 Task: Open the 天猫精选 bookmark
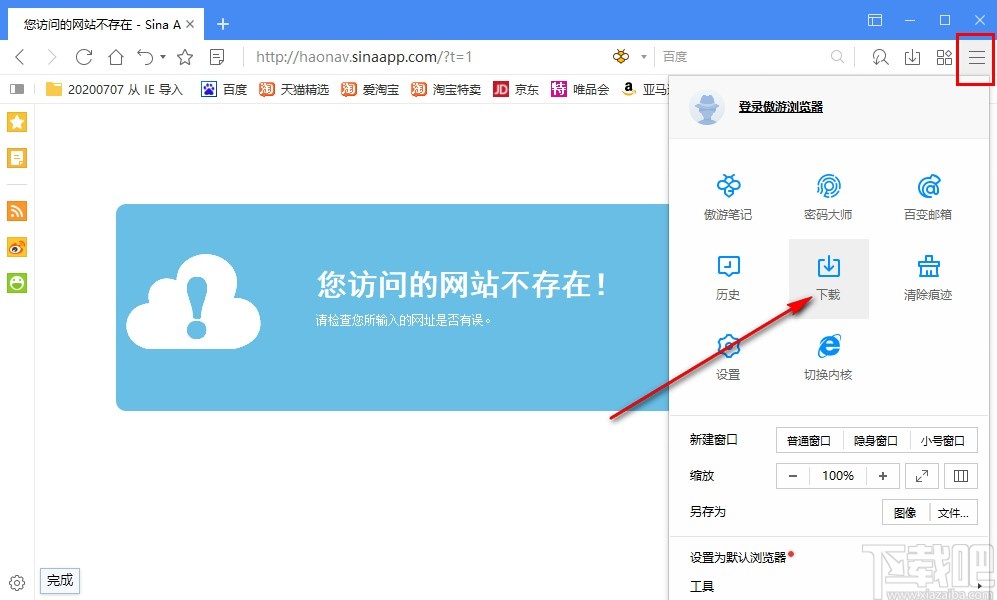pos(294,89)
